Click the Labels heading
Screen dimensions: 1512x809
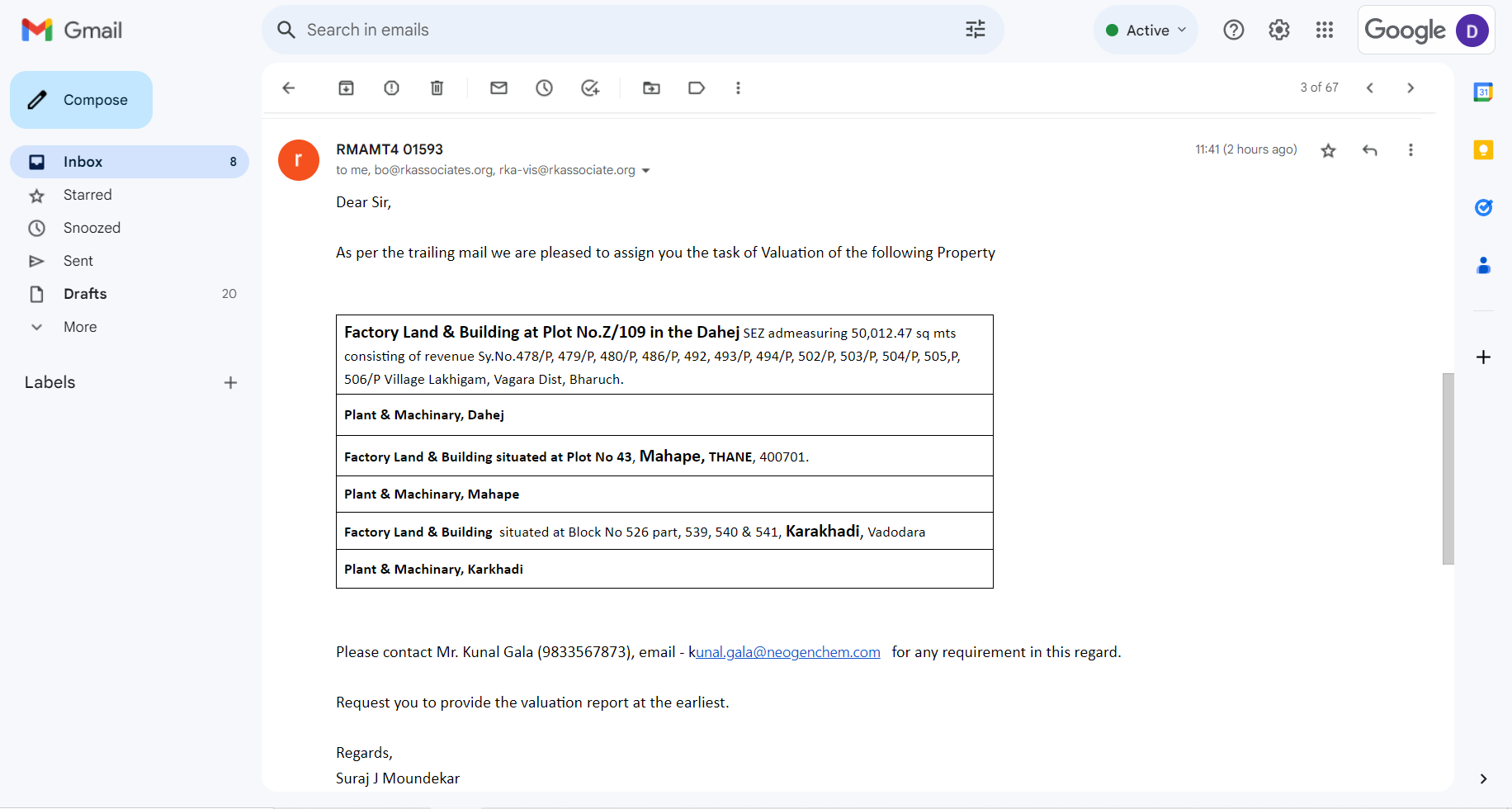pyautogui.click(x=50, y=382)
